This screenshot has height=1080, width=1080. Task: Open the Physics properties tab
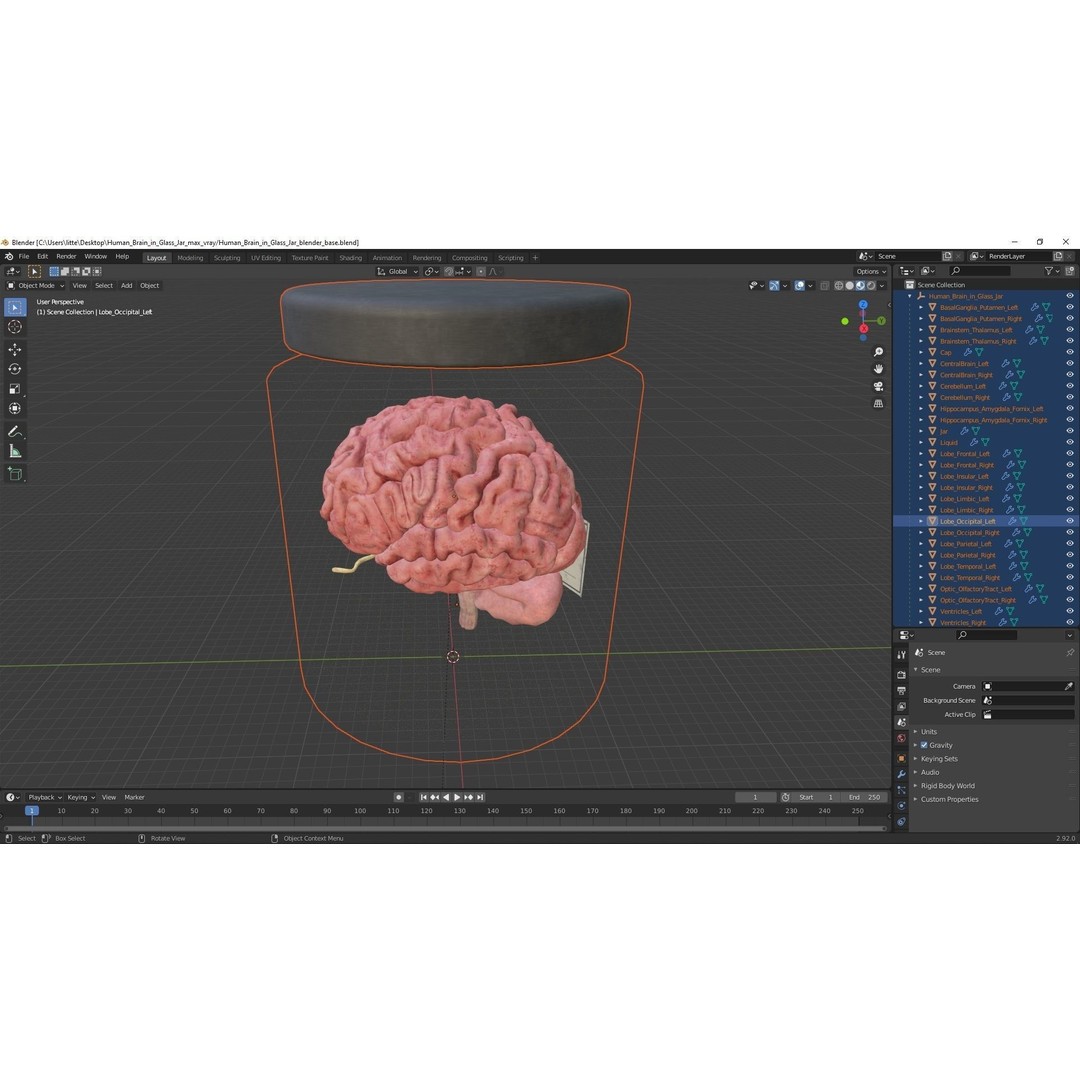point(901,806)
